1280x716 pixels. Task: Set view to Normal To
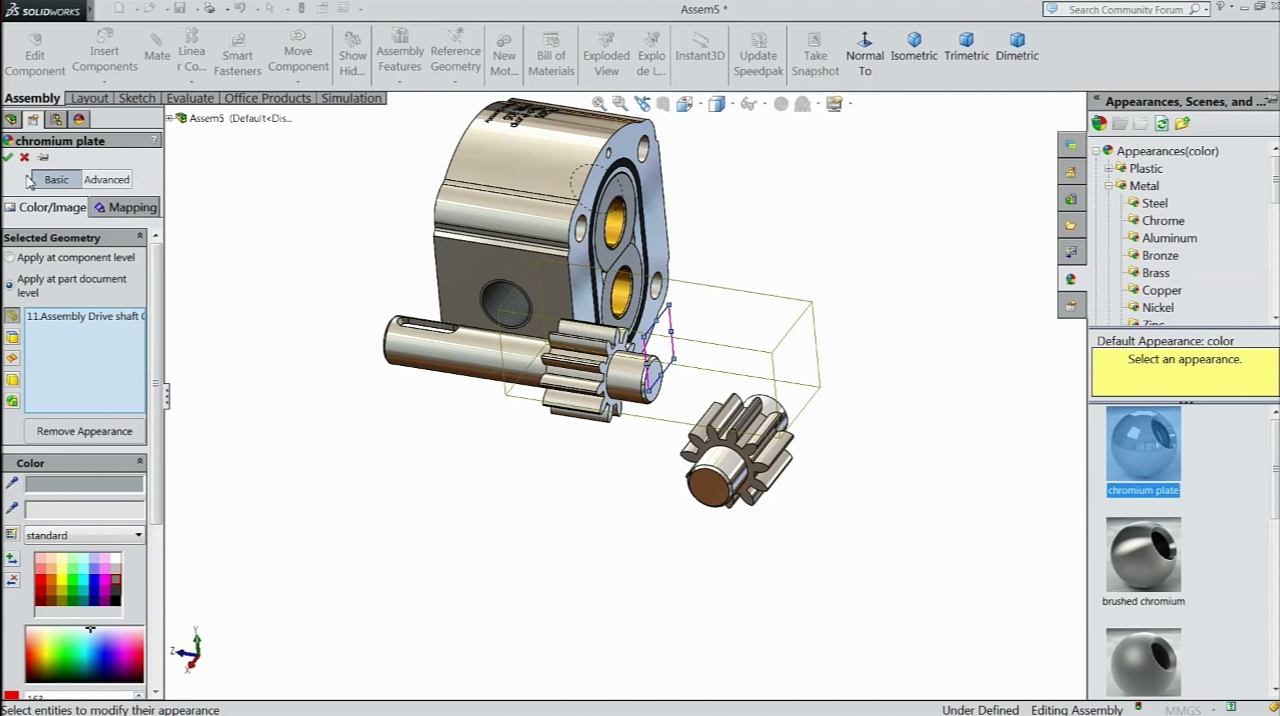(864, 54)
